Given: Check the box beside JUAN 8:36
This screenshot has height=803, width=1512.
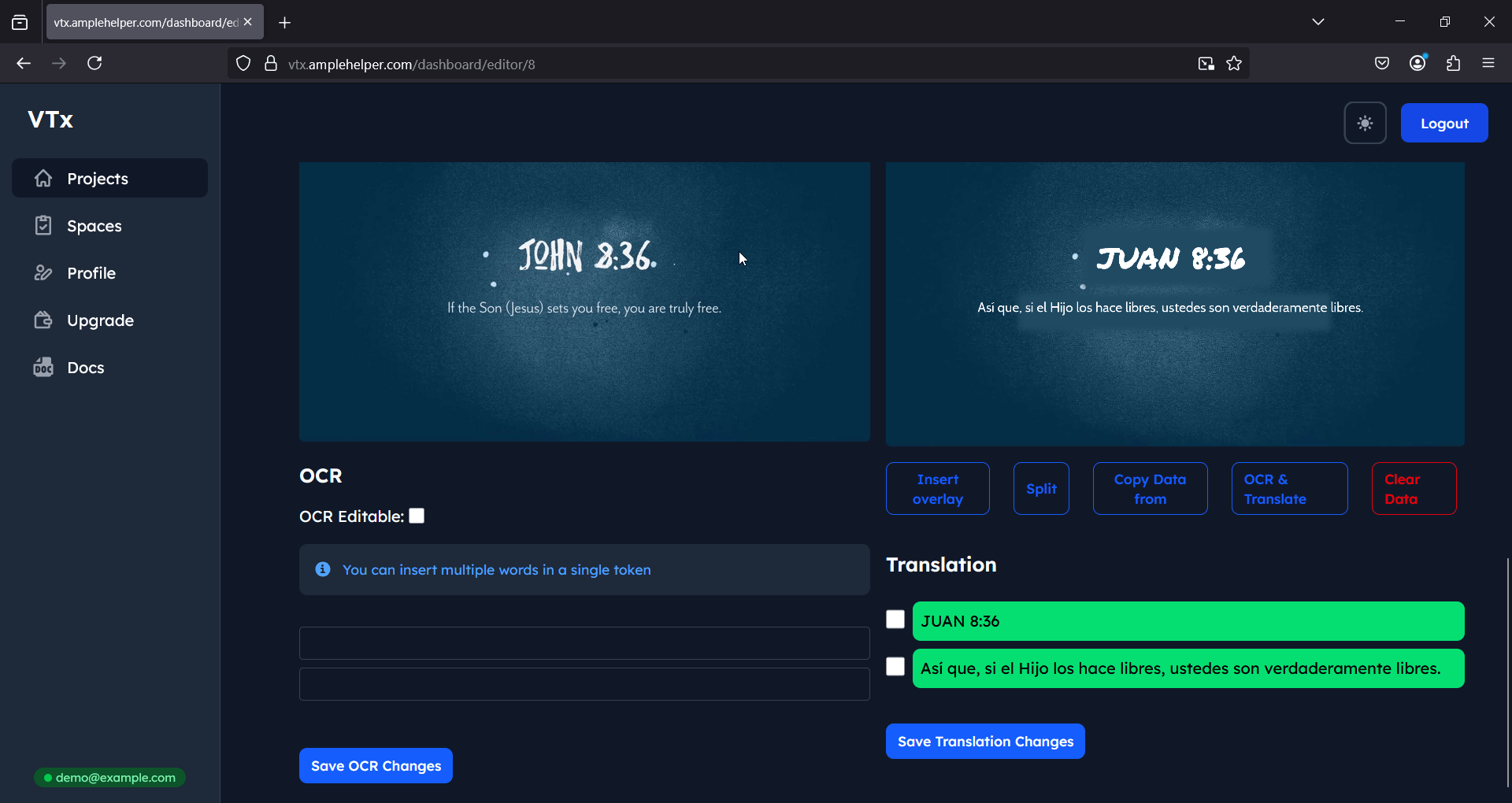Looking at the screenshot, I should pos(895,620).
